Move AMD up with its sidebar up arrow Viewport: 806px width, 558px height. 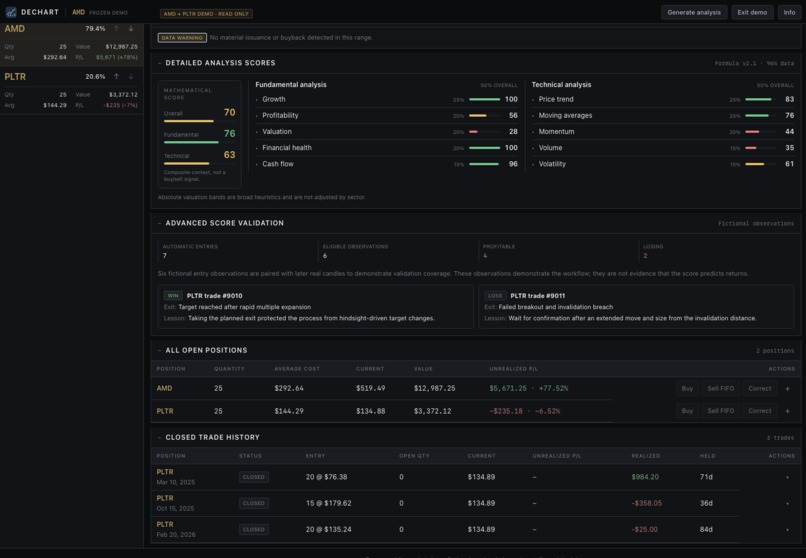click(117, 29)
